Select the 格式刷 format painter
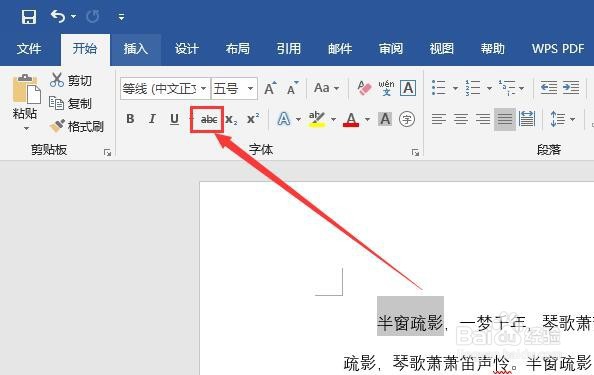Screen dimensions: 594x375 click(x=77, y=126)
